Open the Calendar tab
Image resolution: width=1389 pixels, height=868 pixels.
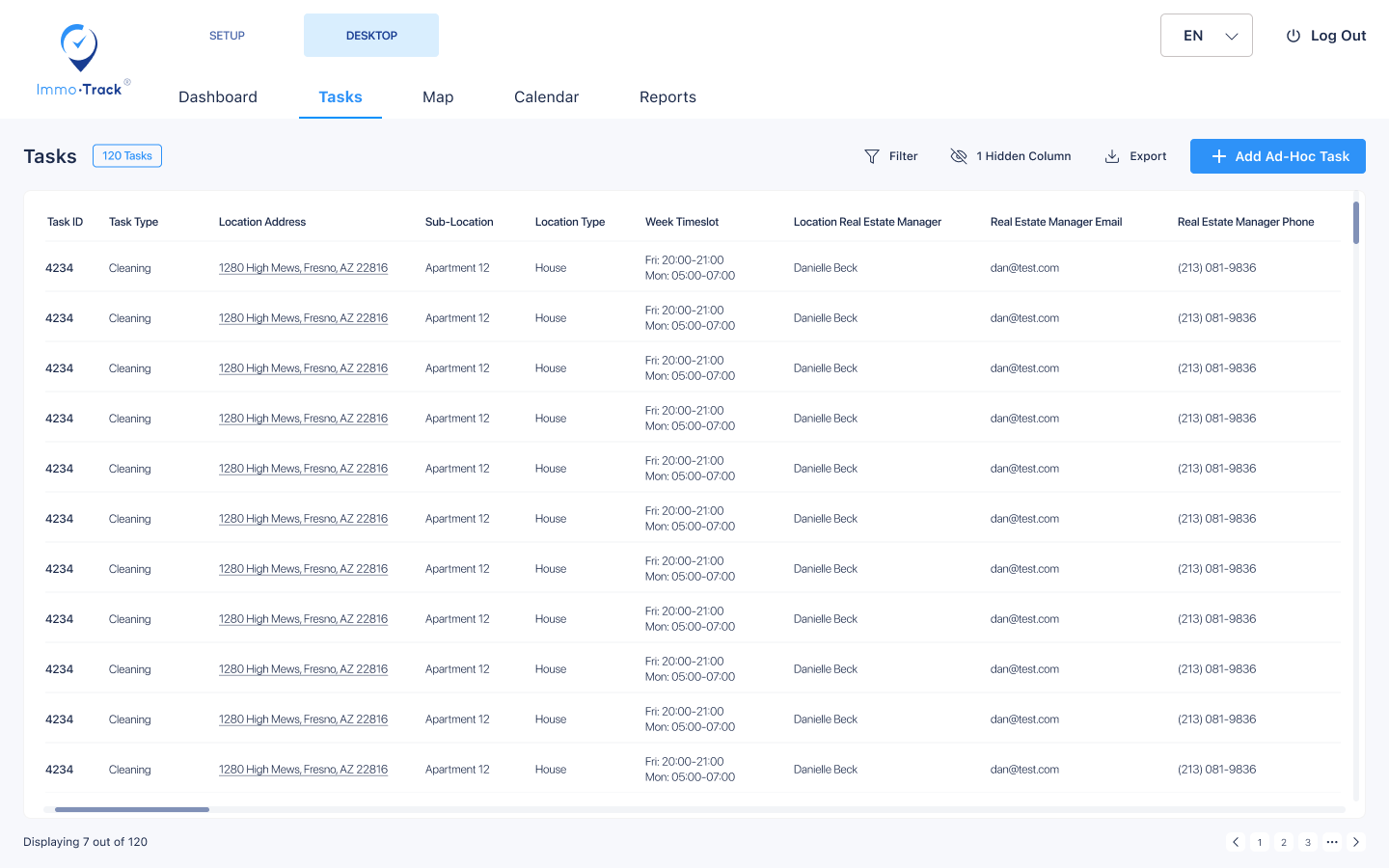click(547, 96)
